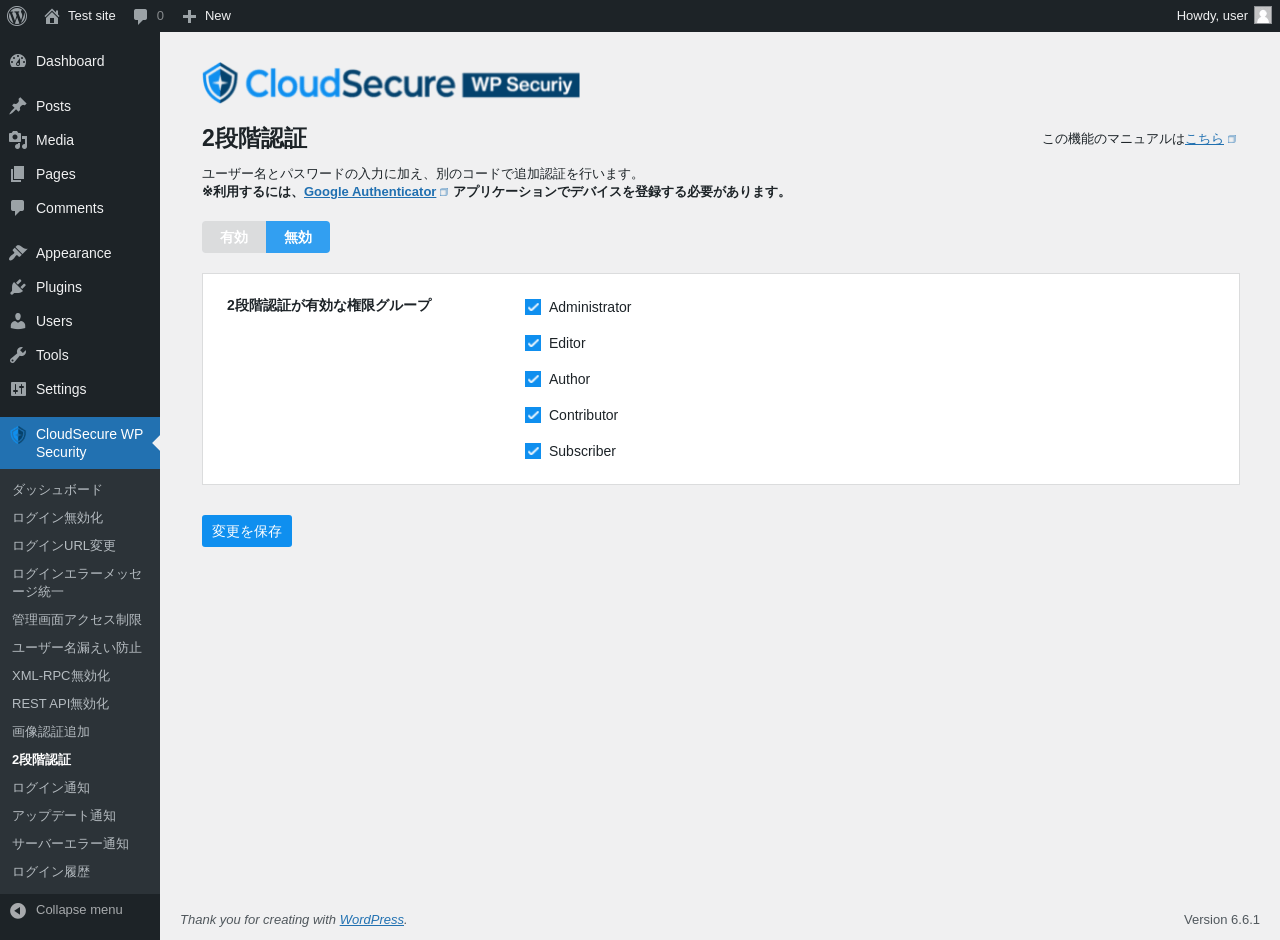This screenshot has height=940, width=1280.
Task: Click the Tools wrench icon
Action: [18, 355]
